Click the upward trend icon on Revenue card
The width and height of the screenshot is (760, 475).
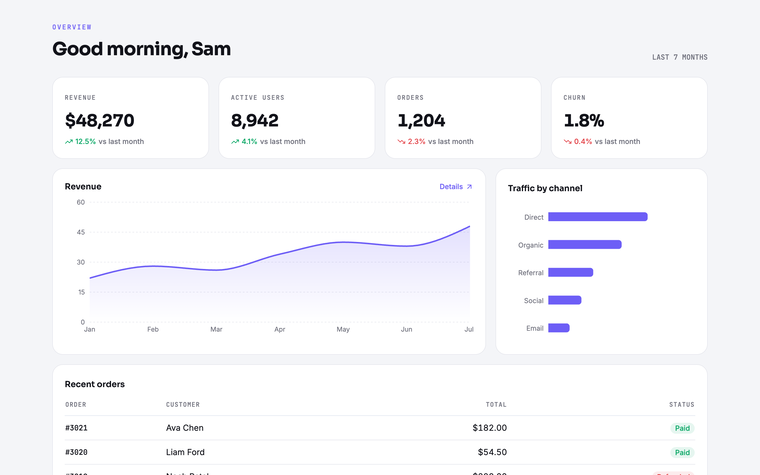pos(69,142)
